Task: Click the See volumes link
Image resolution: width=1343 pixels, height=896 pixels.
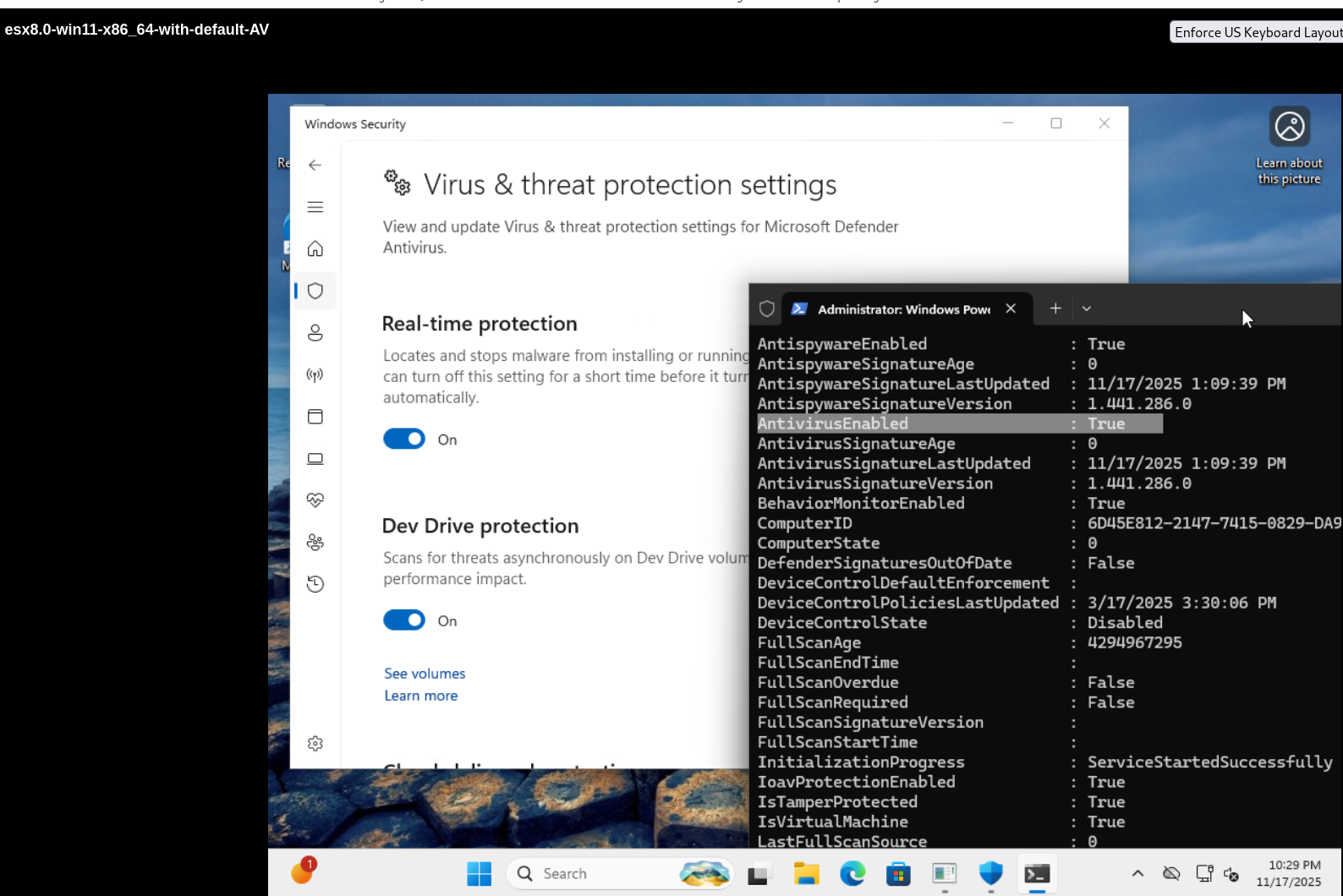Action: [425, 674]
